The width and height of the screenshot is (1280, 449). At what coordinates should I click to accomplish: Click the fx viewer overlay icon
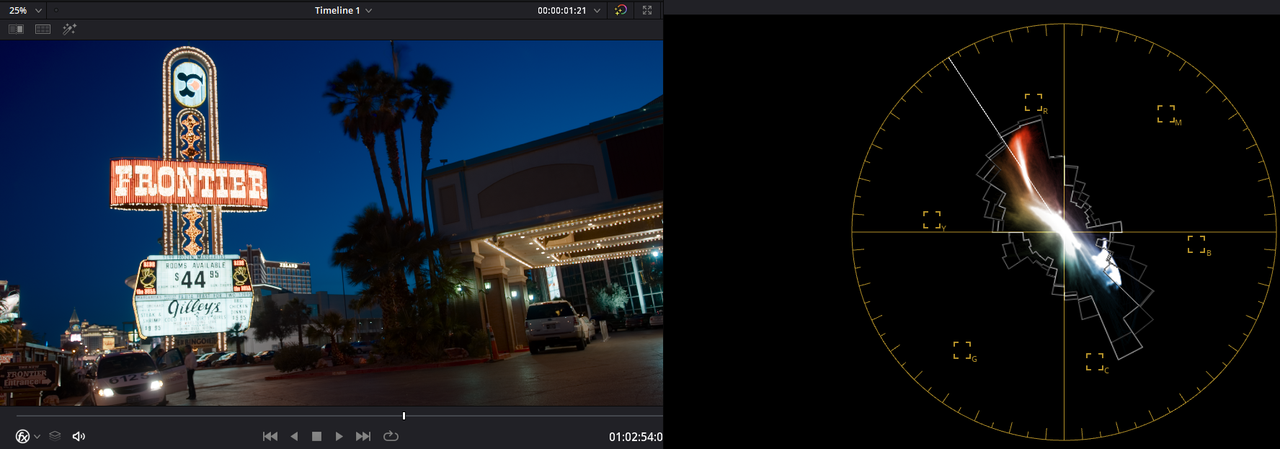coord(23,436)
